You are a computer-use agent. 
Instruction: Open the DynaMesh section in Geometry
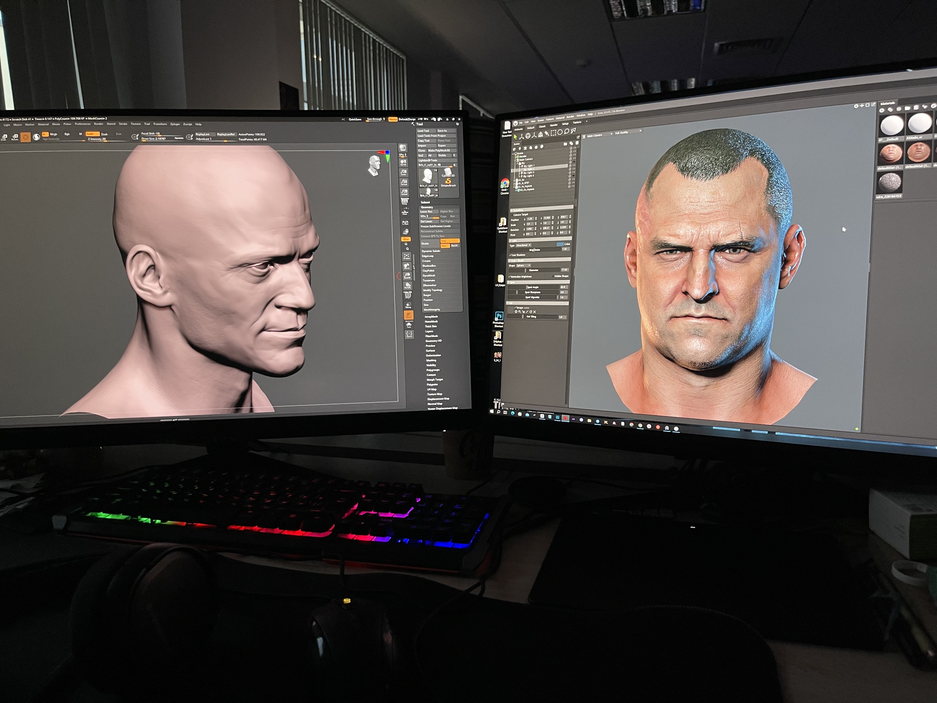(429, 276)
